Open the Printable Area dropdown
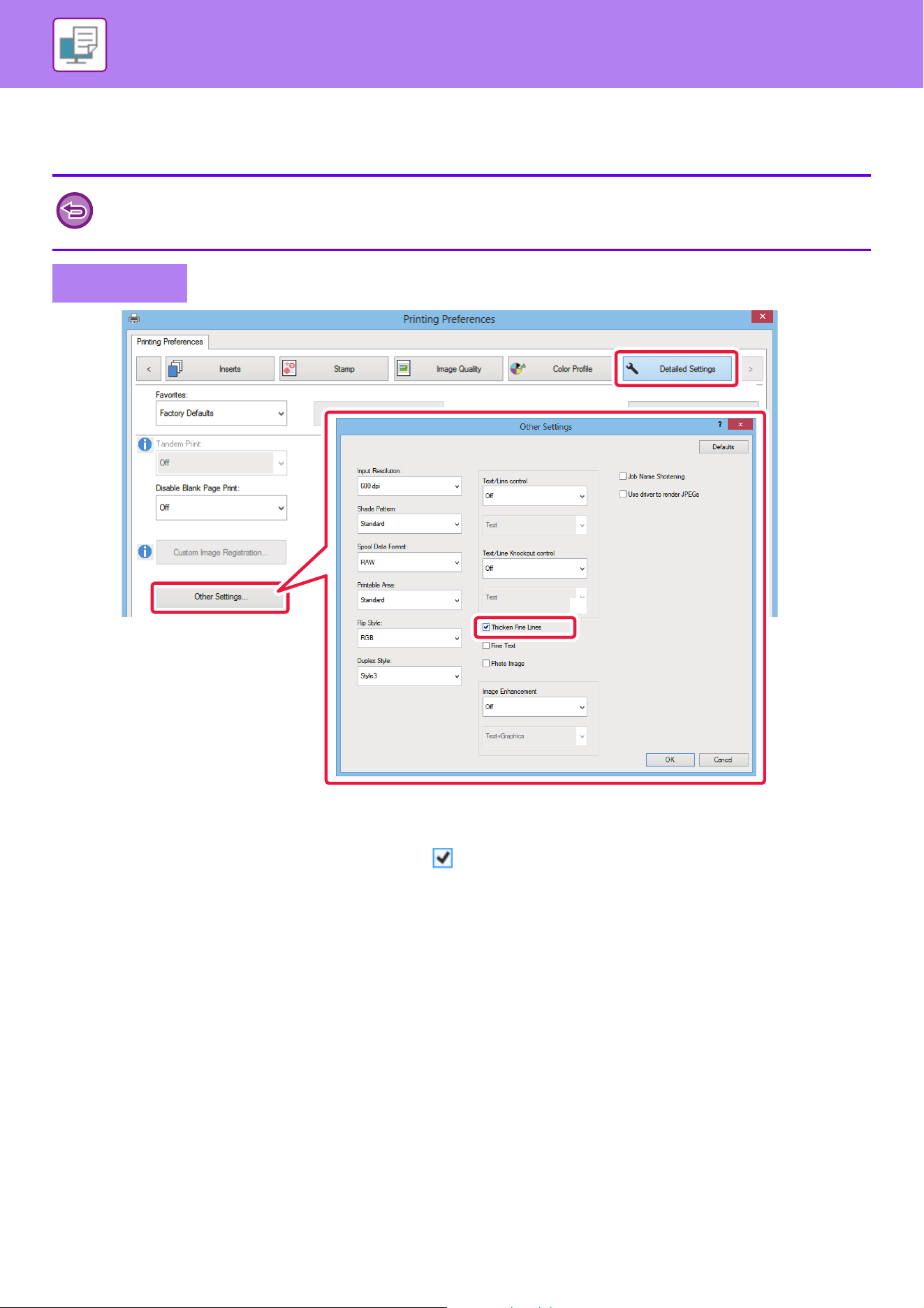This screenshot has width=924, height=1308. click(x=409, y=600)
